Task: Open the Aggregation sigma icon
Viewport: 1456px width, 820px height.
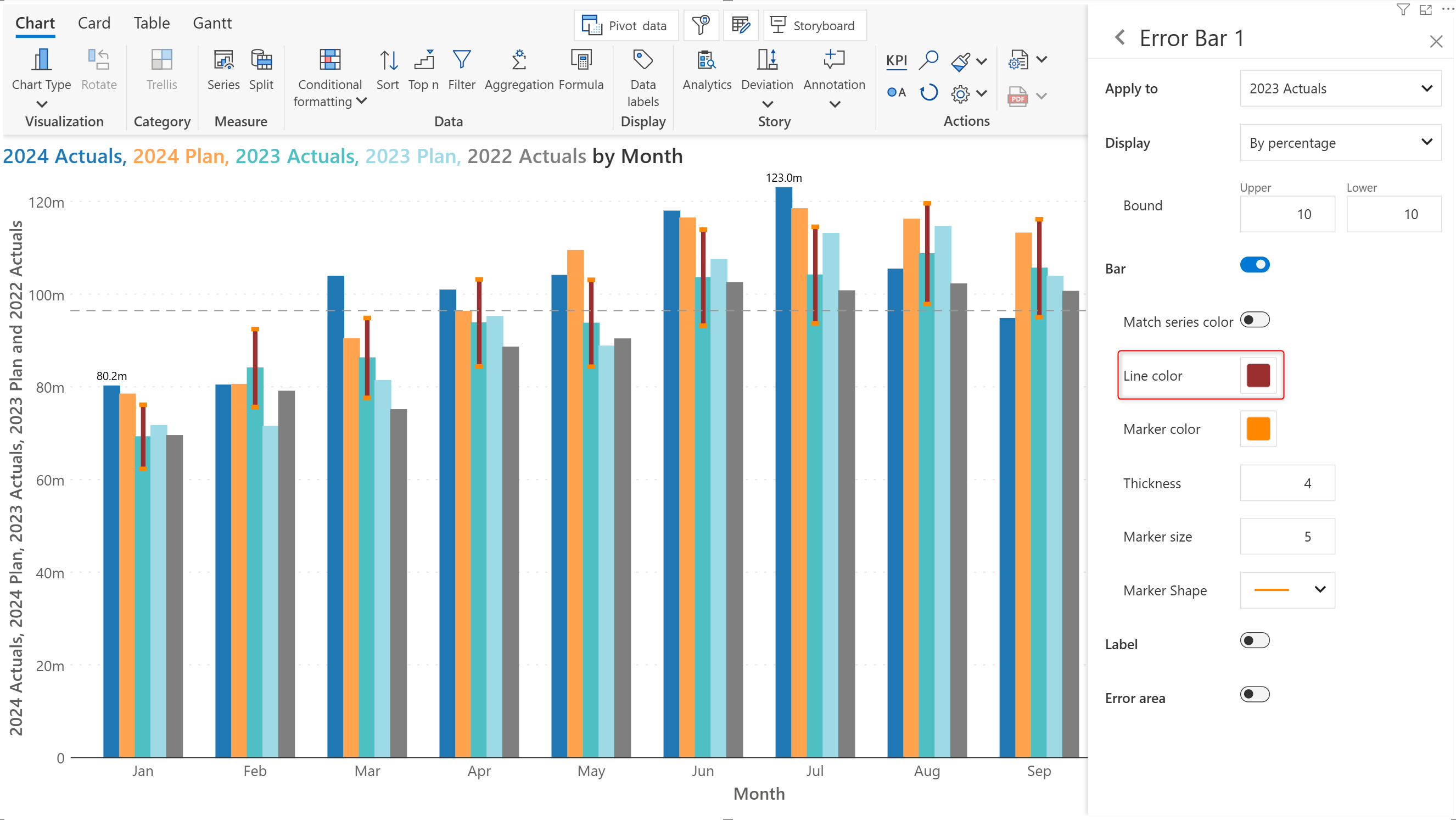Action: pyautogui.click(x=519, y=59)
